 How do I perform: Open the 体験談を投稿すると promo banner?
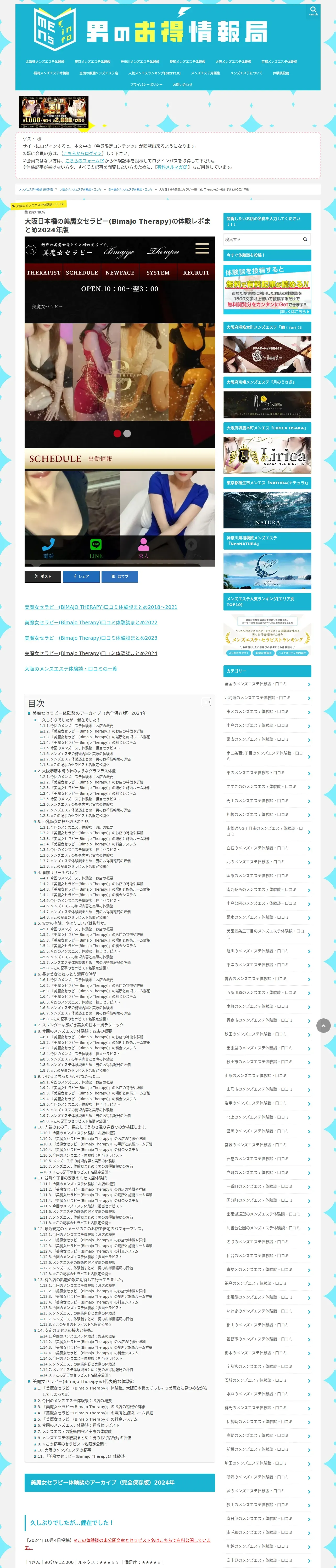(267, 290)
